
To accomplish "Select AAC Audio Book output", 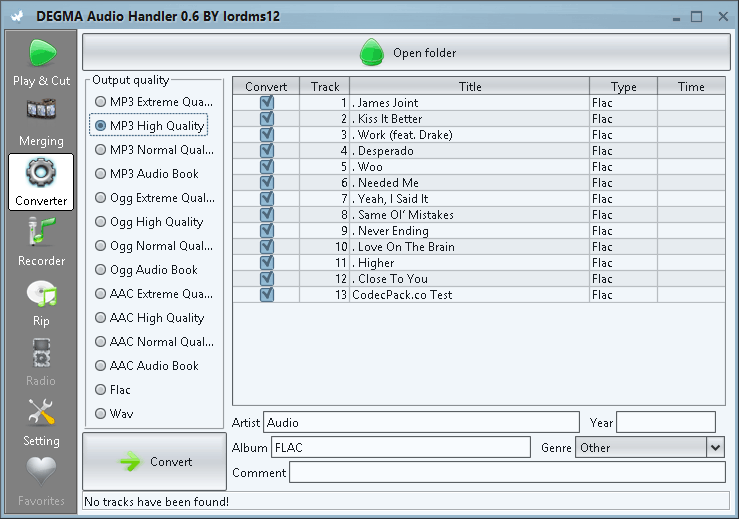I will pyautogui.click(x=147, y=366).
